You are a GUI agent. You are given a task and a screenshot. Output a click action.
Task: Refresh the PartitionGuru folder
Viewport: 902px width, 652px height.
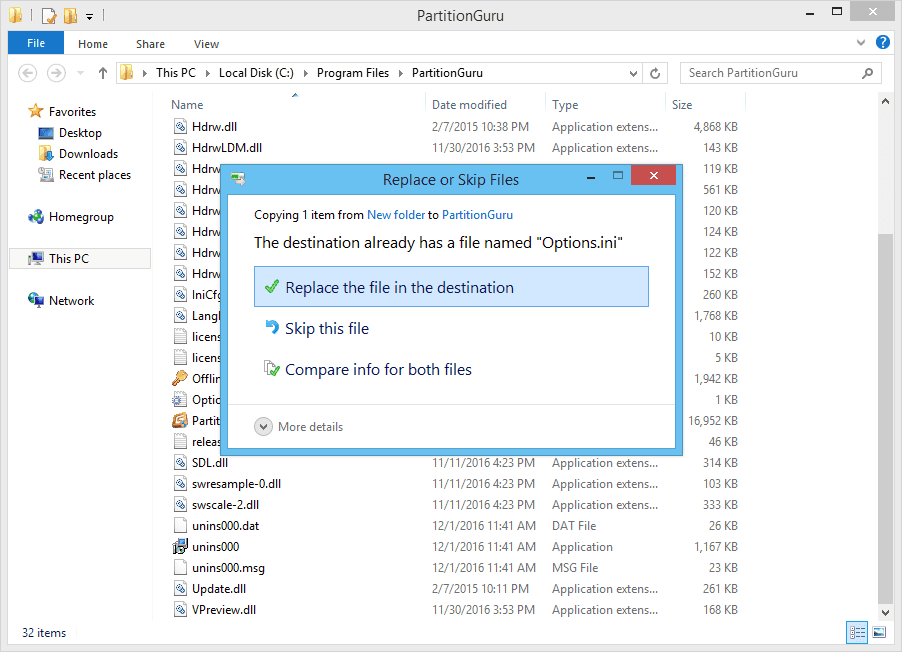pos(655,73)
